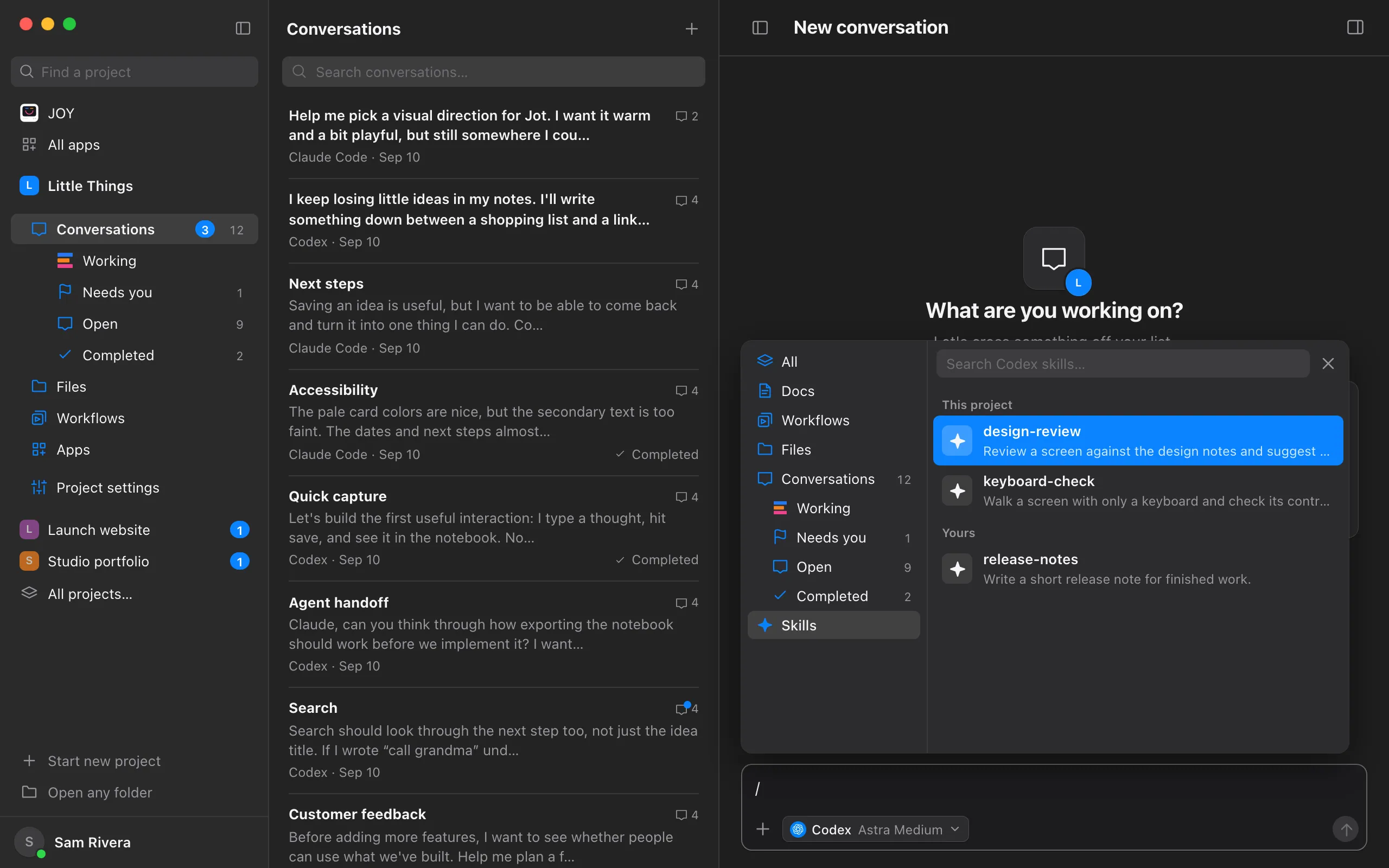
Task: Toggle the conversation list panel icon
Action: [x=760, y=28]
